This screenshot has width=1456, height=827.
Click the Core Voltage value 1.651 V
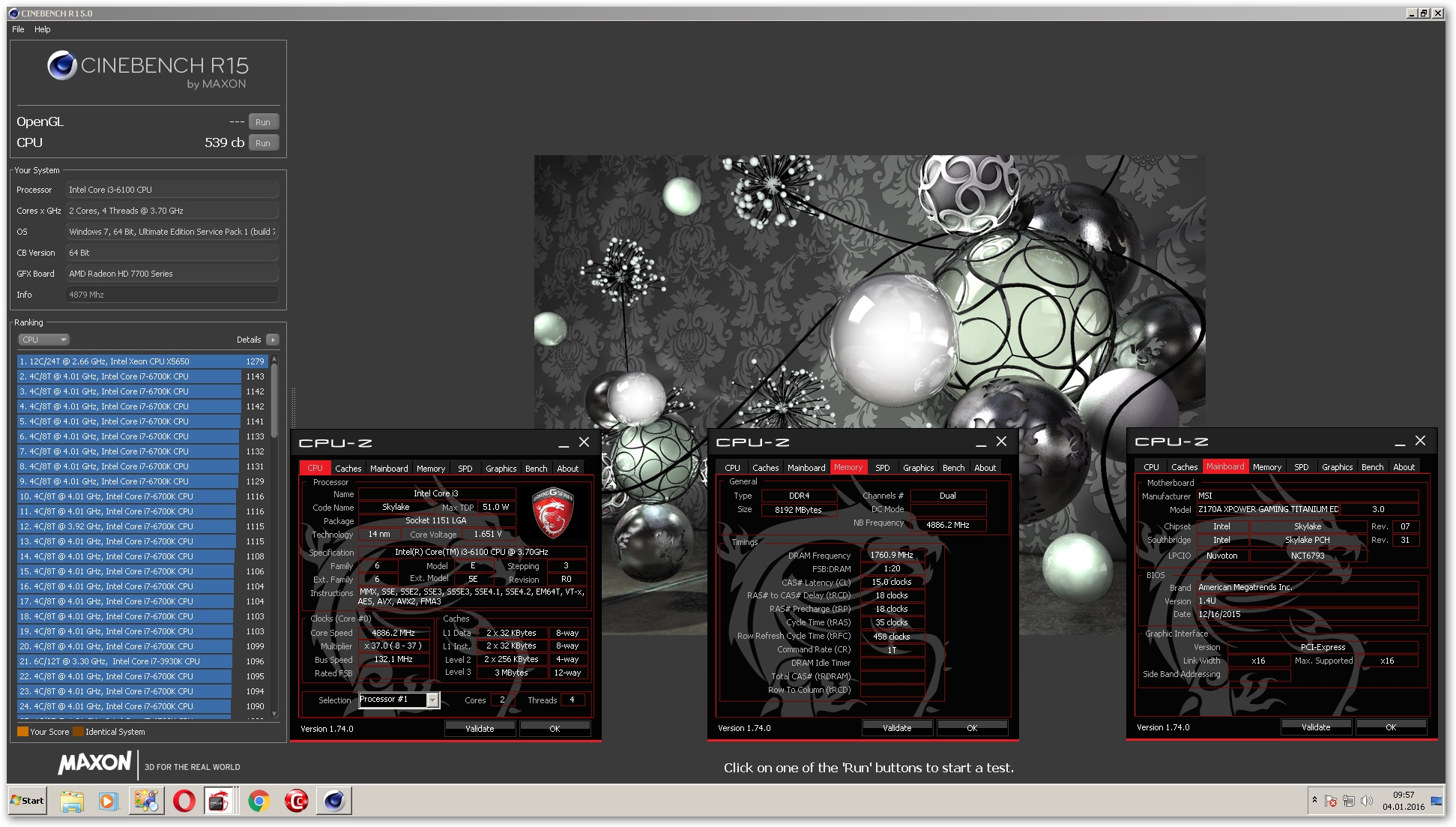coord(488,535)
